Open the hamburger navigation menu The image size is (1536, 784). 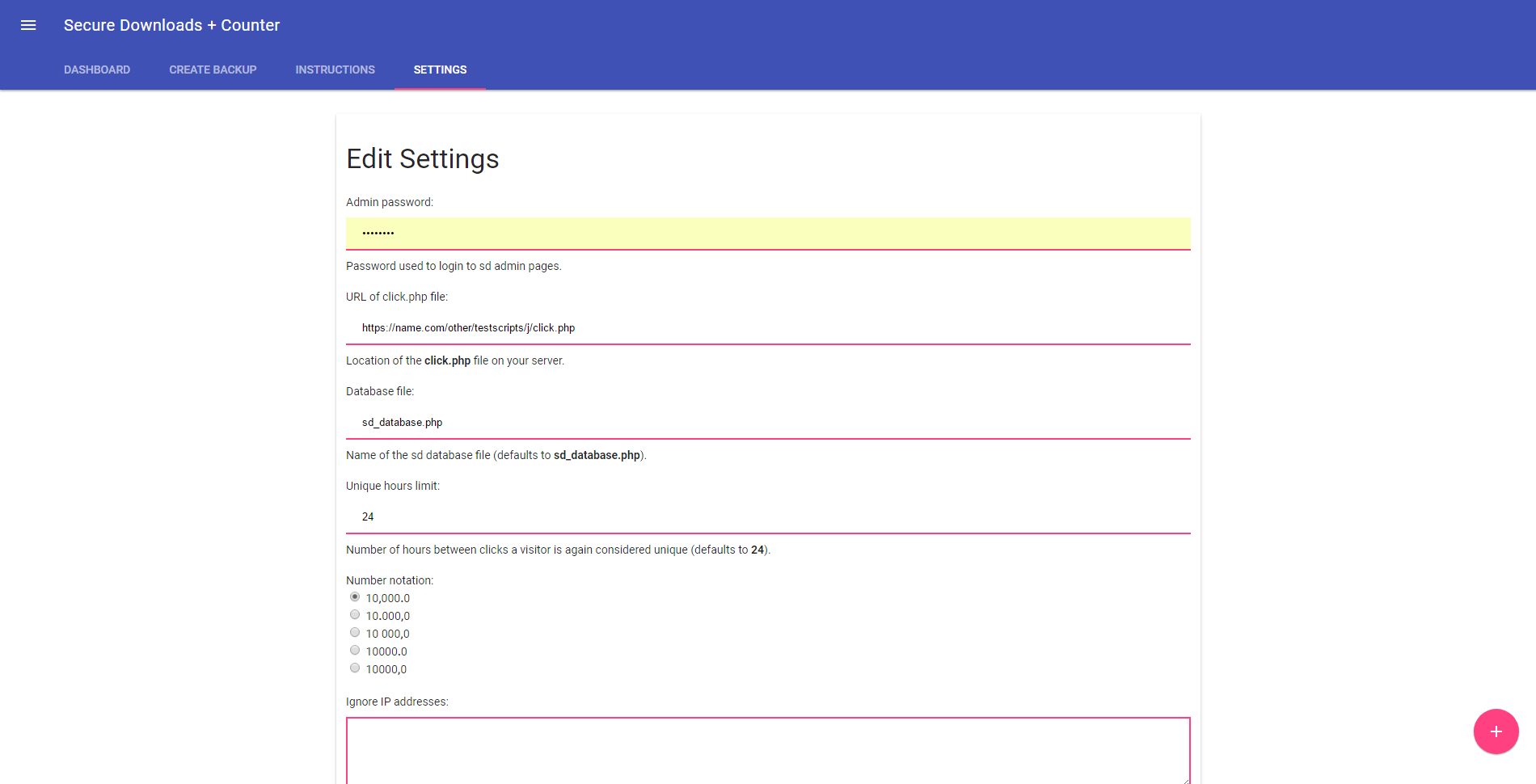tap(28, 25)
